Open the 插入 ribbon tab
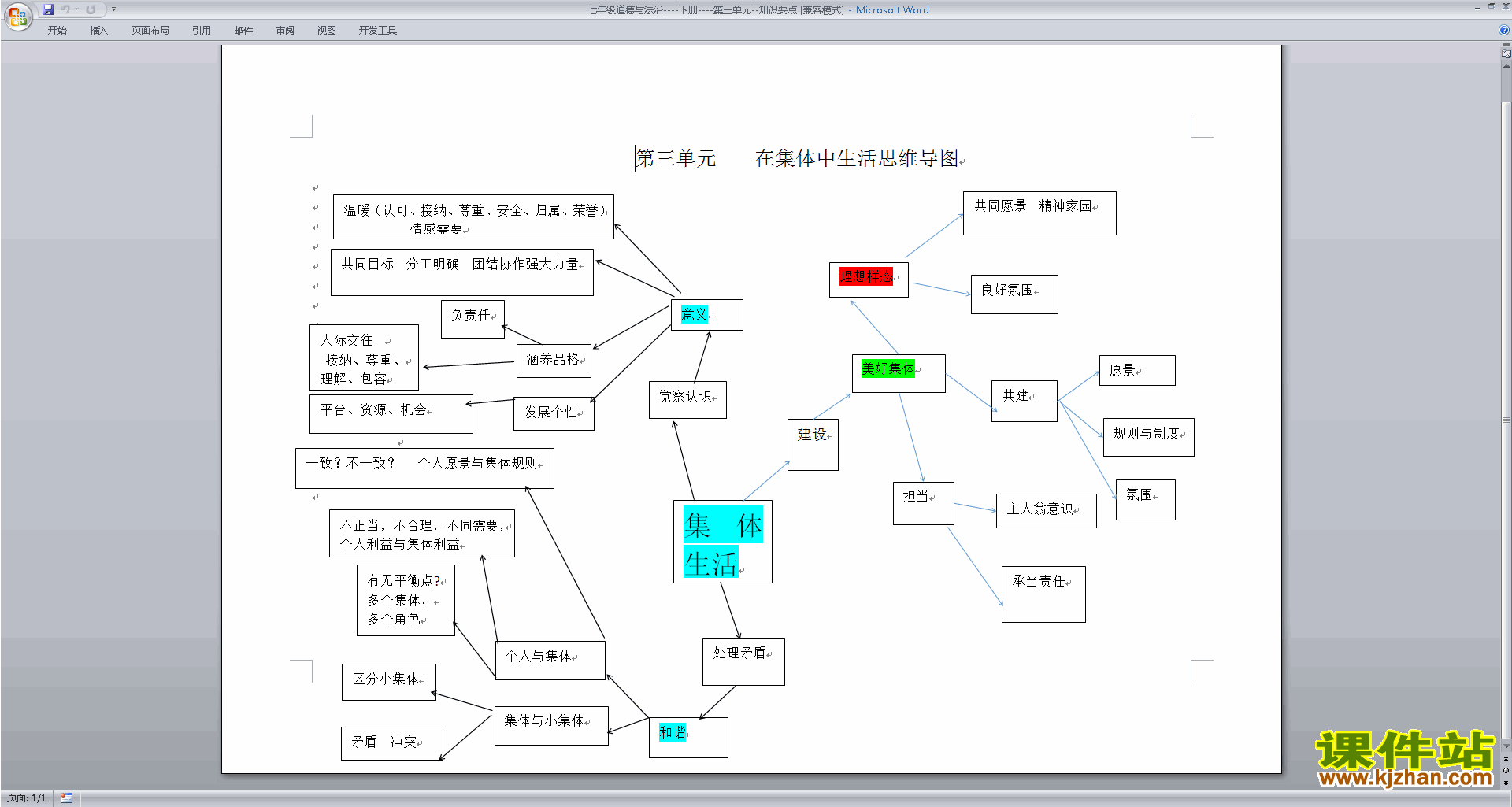 (98, 30)
